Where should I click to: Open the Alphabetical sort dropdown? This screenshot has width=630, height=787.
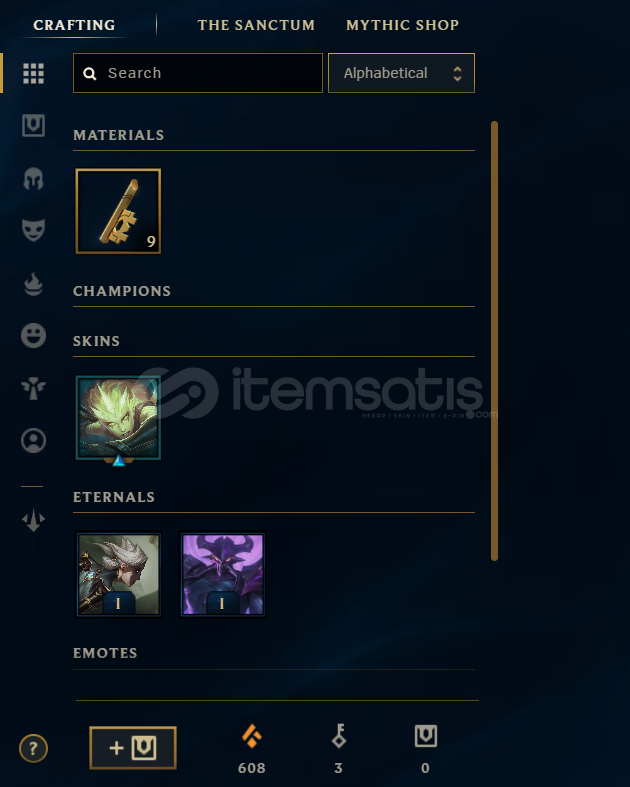tap(401, 73)
